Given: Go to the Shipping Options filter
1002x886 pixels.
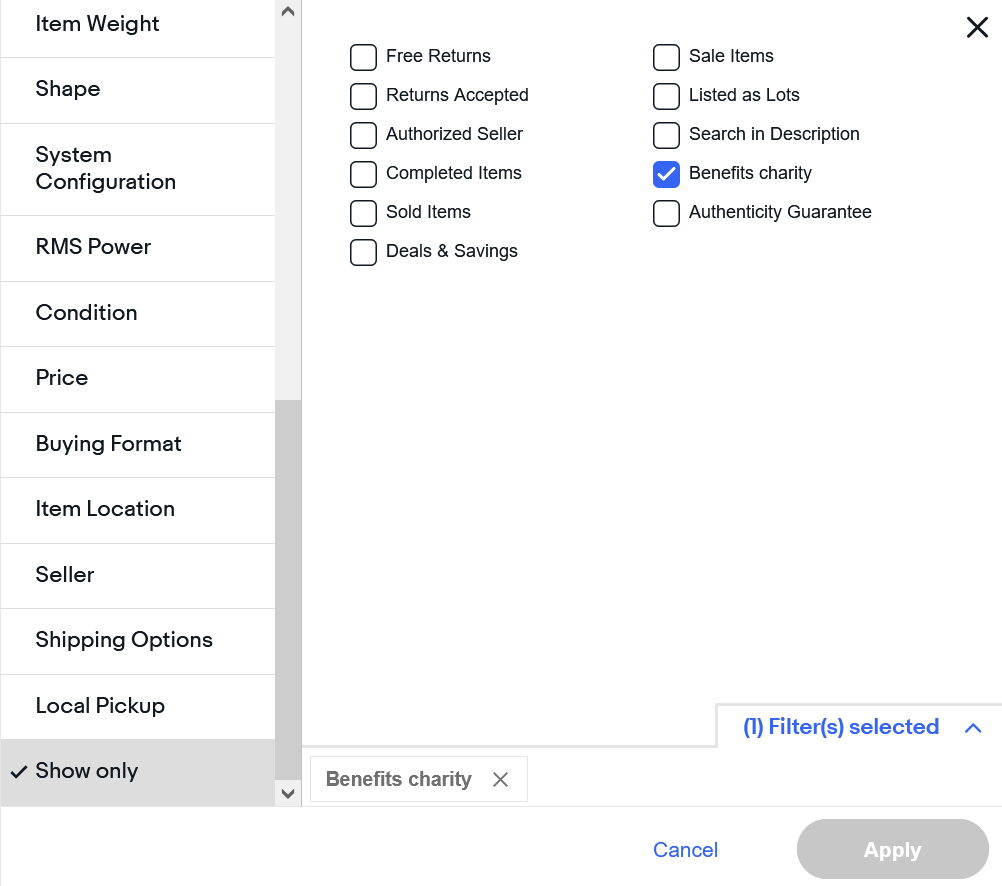Looking at the screenshot, I should (x=124, y=640).
